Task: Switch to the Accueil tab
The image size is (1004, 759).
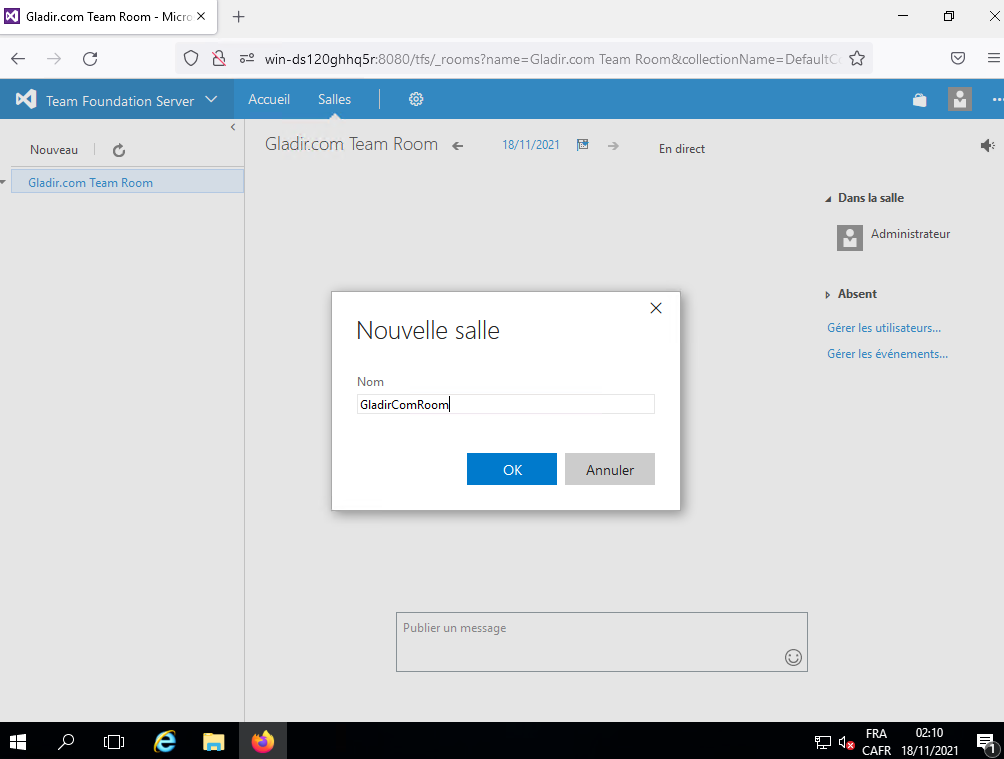Action: coord(269,99)
